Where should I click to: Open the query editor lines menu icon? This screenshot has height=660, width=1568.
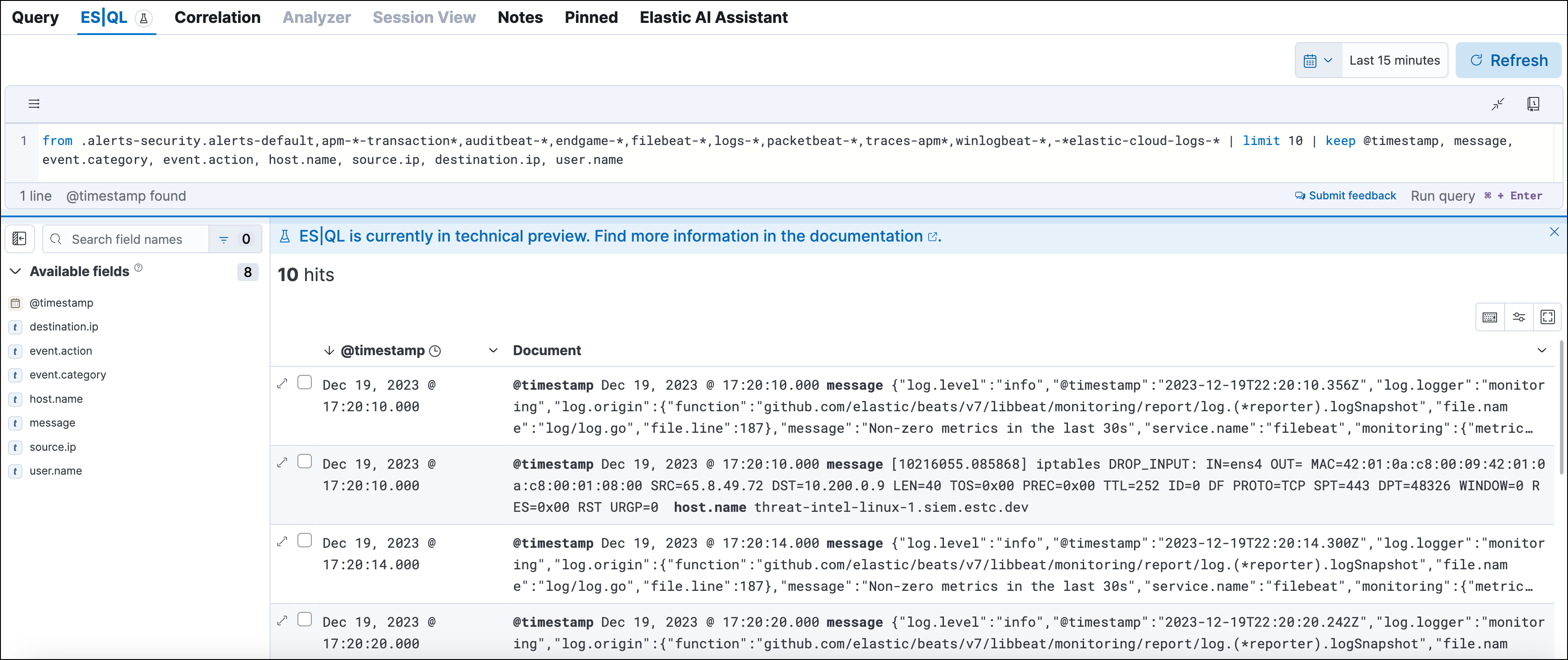click(x=34, y=103)
